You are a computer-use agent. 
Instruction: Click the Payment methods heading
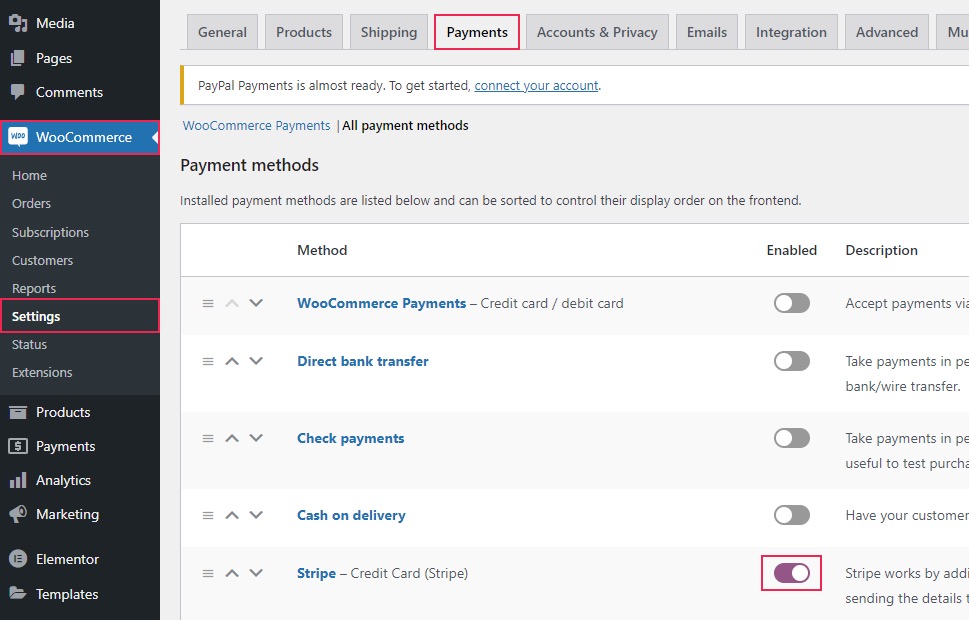coord(250,165)
